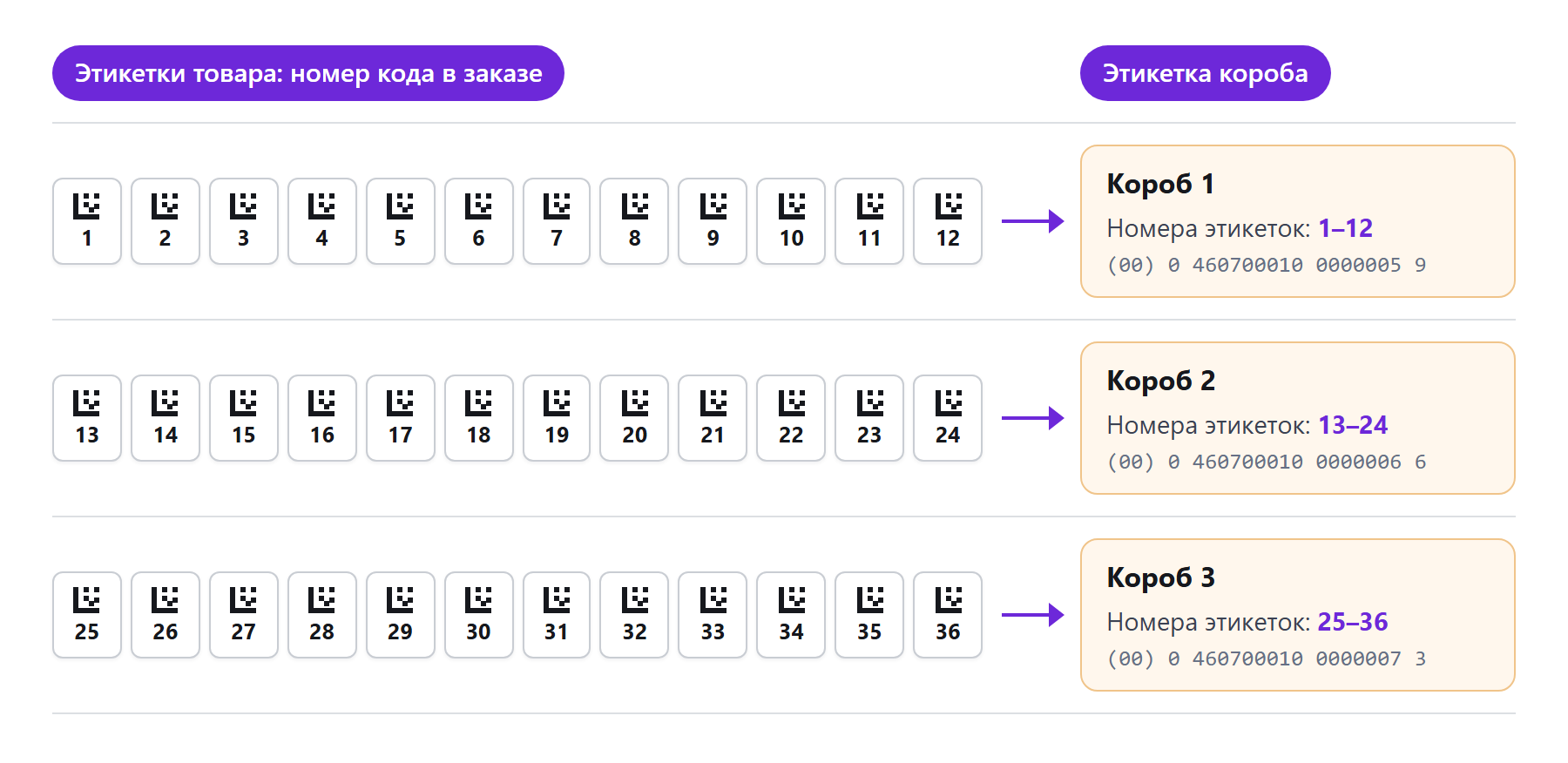Screen dimensions: 1568x763
Task: Choose label number 24
Action: pyautogui.click(x=948, y=418)
